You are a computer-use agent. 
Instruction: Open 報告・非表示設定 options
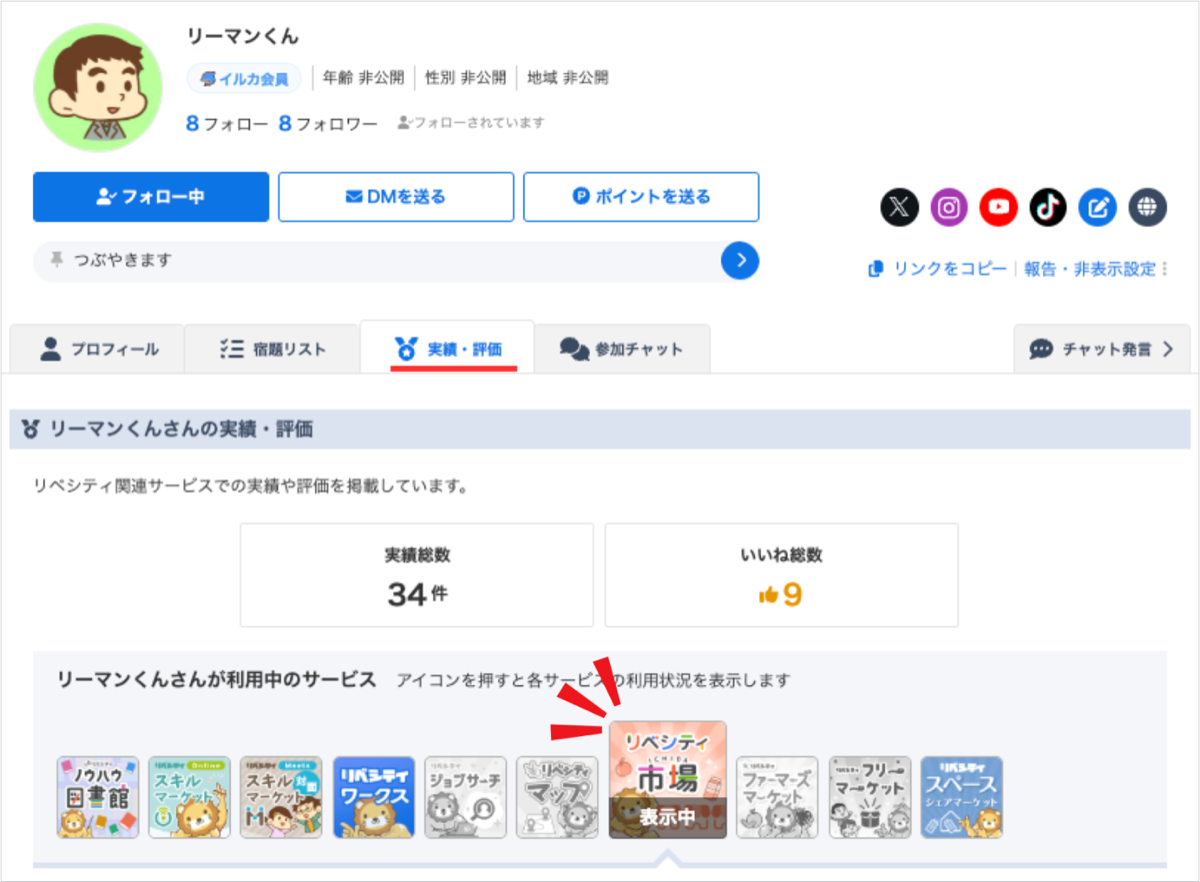(1096, 269)
